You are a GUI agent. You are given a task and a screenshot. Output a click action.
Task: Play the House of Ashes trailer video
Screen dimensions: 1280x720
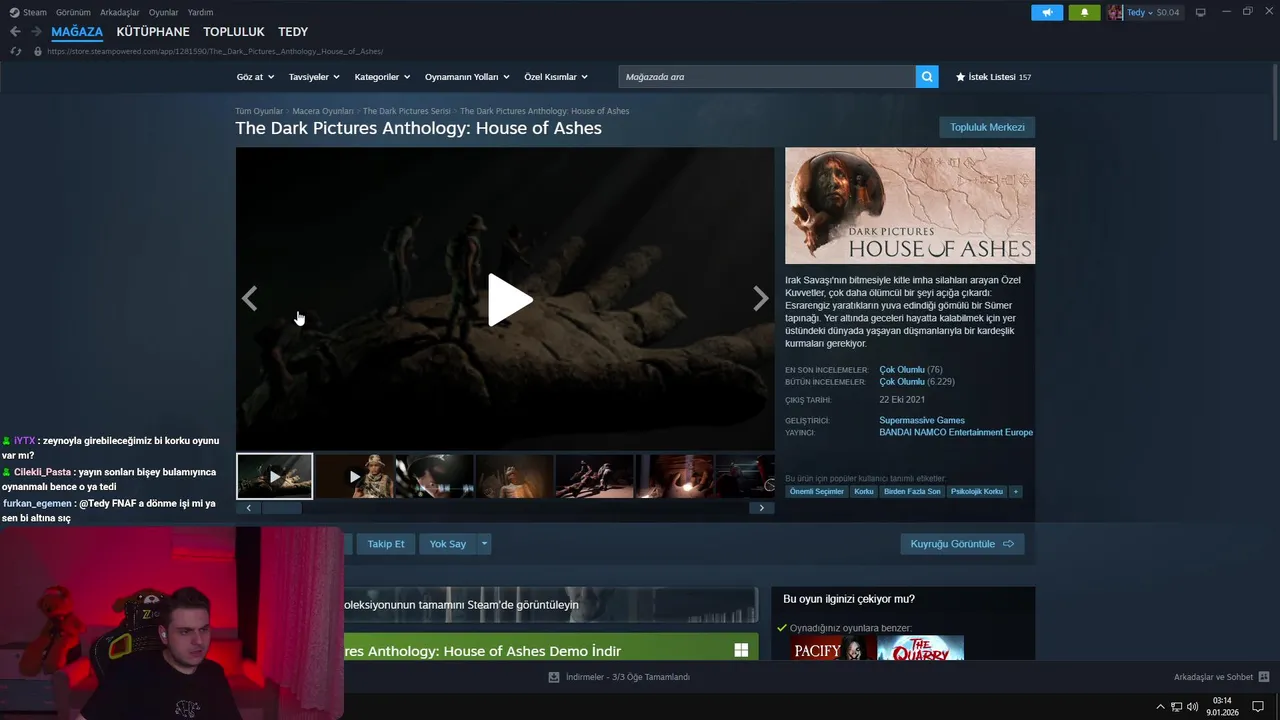[x=509, y=299]
